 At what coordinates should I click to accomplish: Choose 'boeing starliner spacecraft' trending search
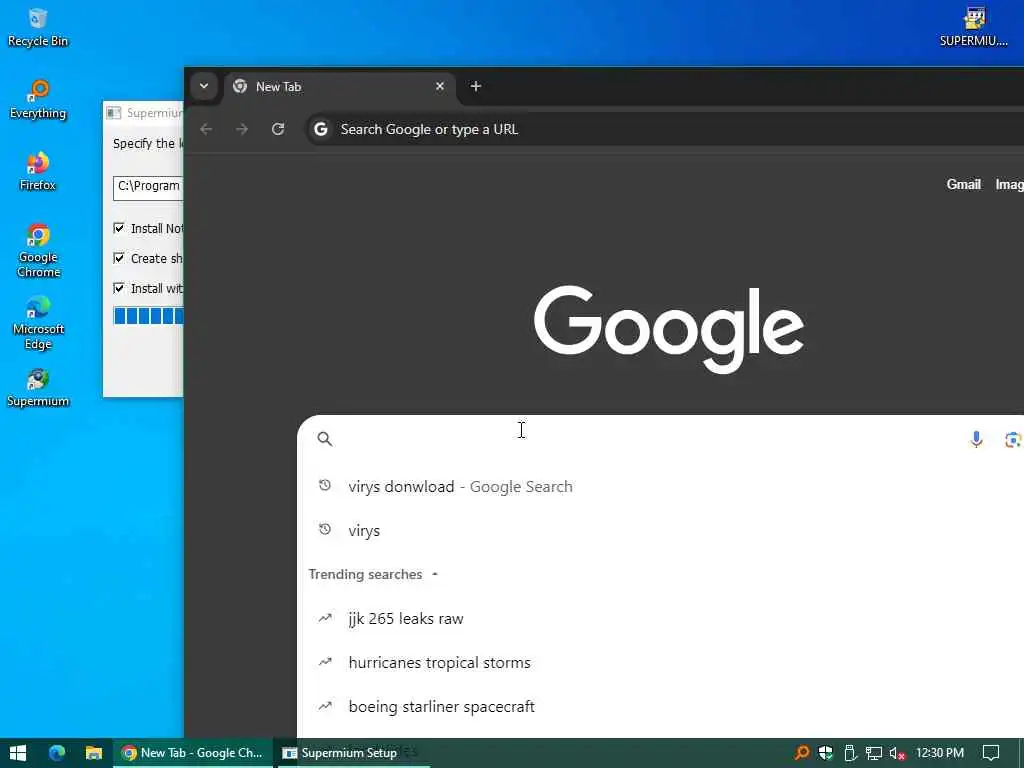[x=660, y=706]
